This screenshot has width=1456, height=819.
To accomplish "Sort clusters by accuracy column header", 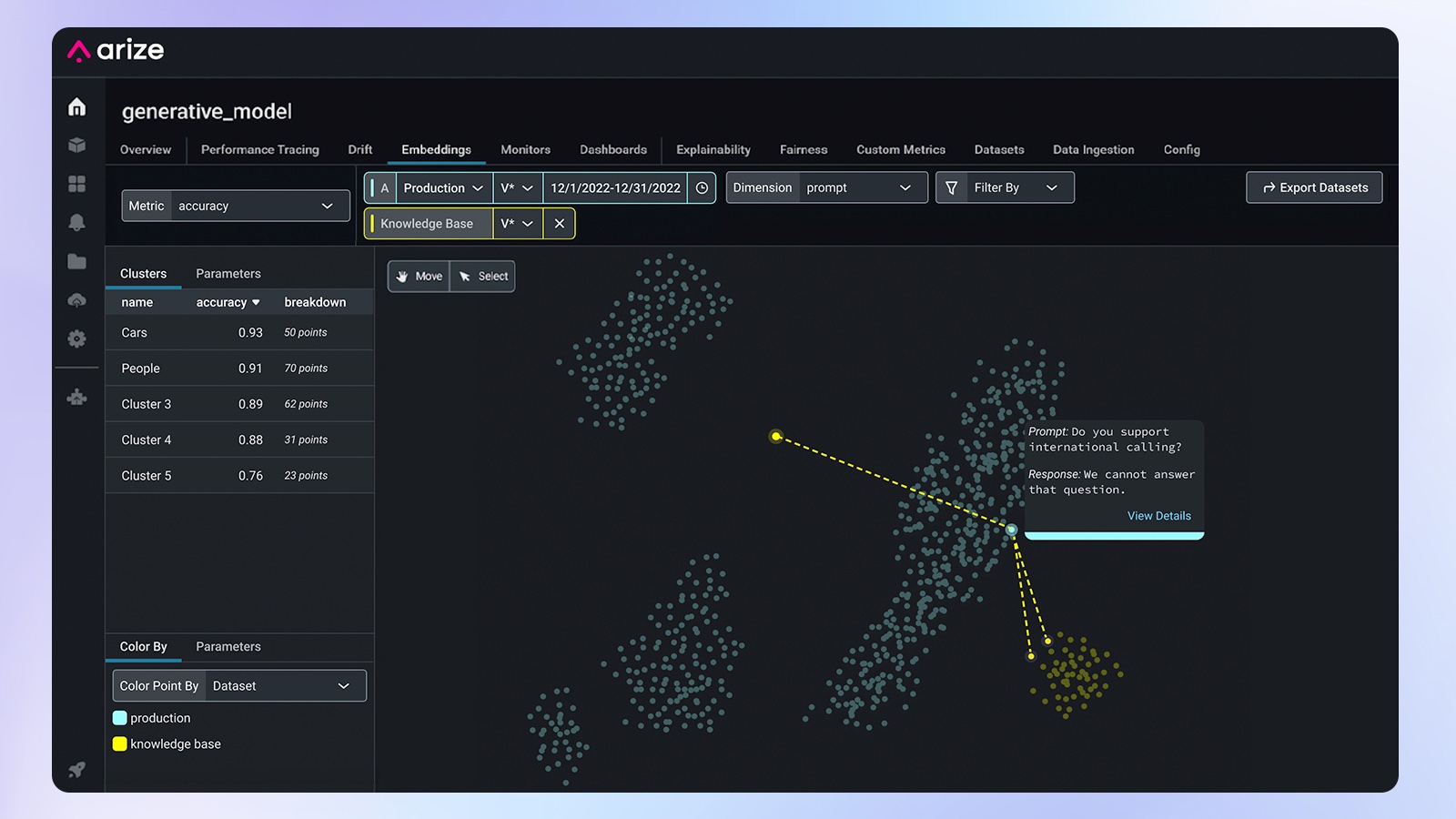I will point(227,302).
